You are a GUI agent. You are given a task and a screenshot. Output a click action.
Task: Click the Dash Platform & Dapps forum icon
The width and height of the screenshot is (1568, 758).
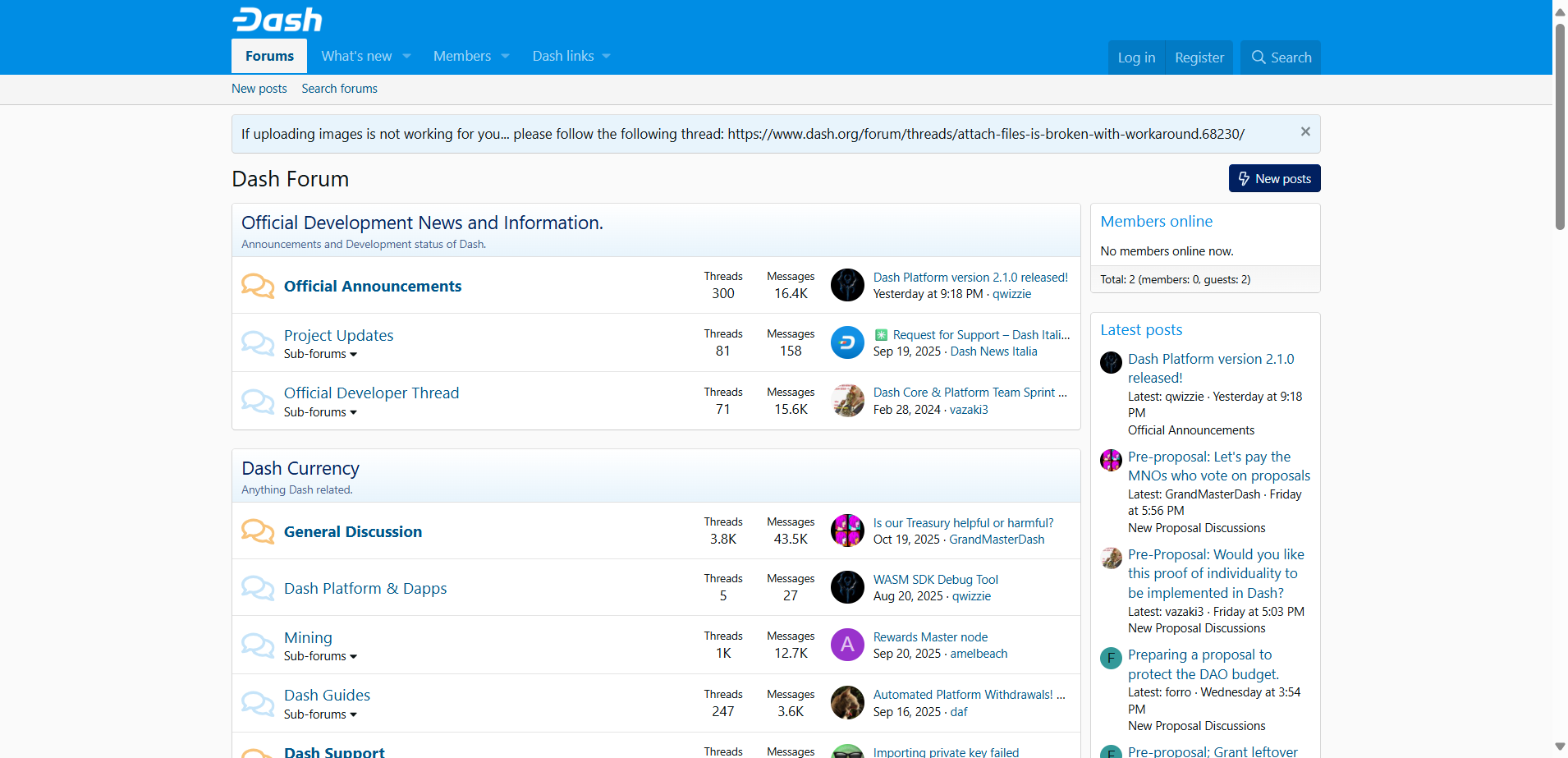click(258, 588)
